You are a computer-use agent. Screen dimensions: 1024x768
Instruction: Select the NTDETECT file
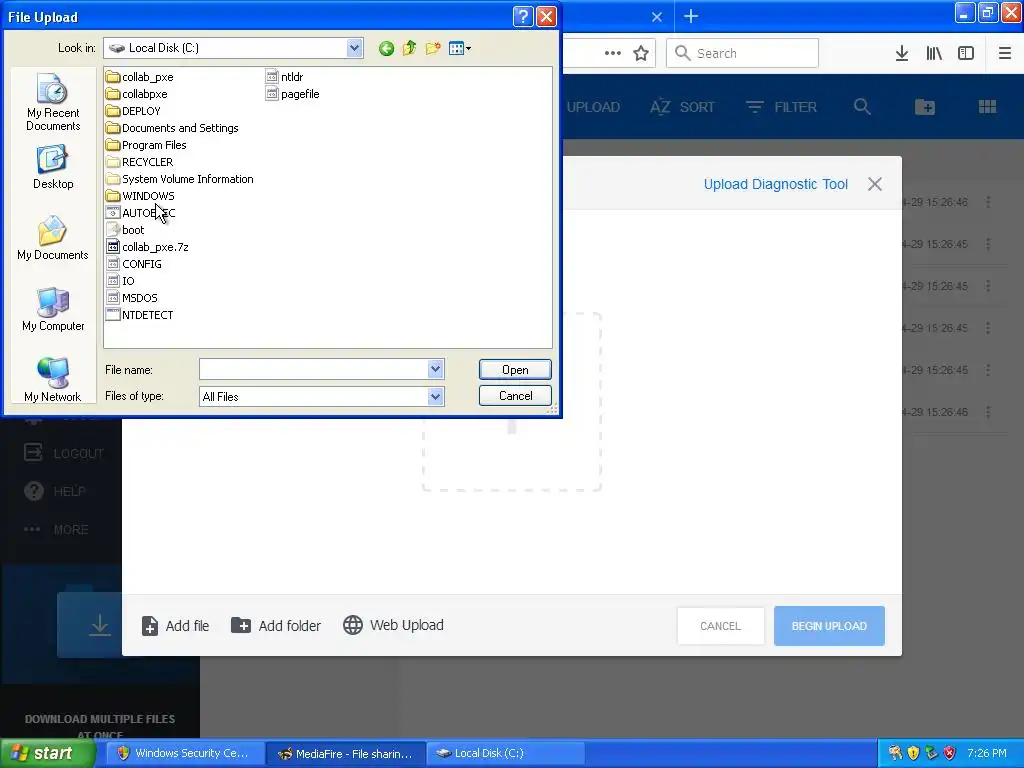pyautogui.click(x=140, y=315)
